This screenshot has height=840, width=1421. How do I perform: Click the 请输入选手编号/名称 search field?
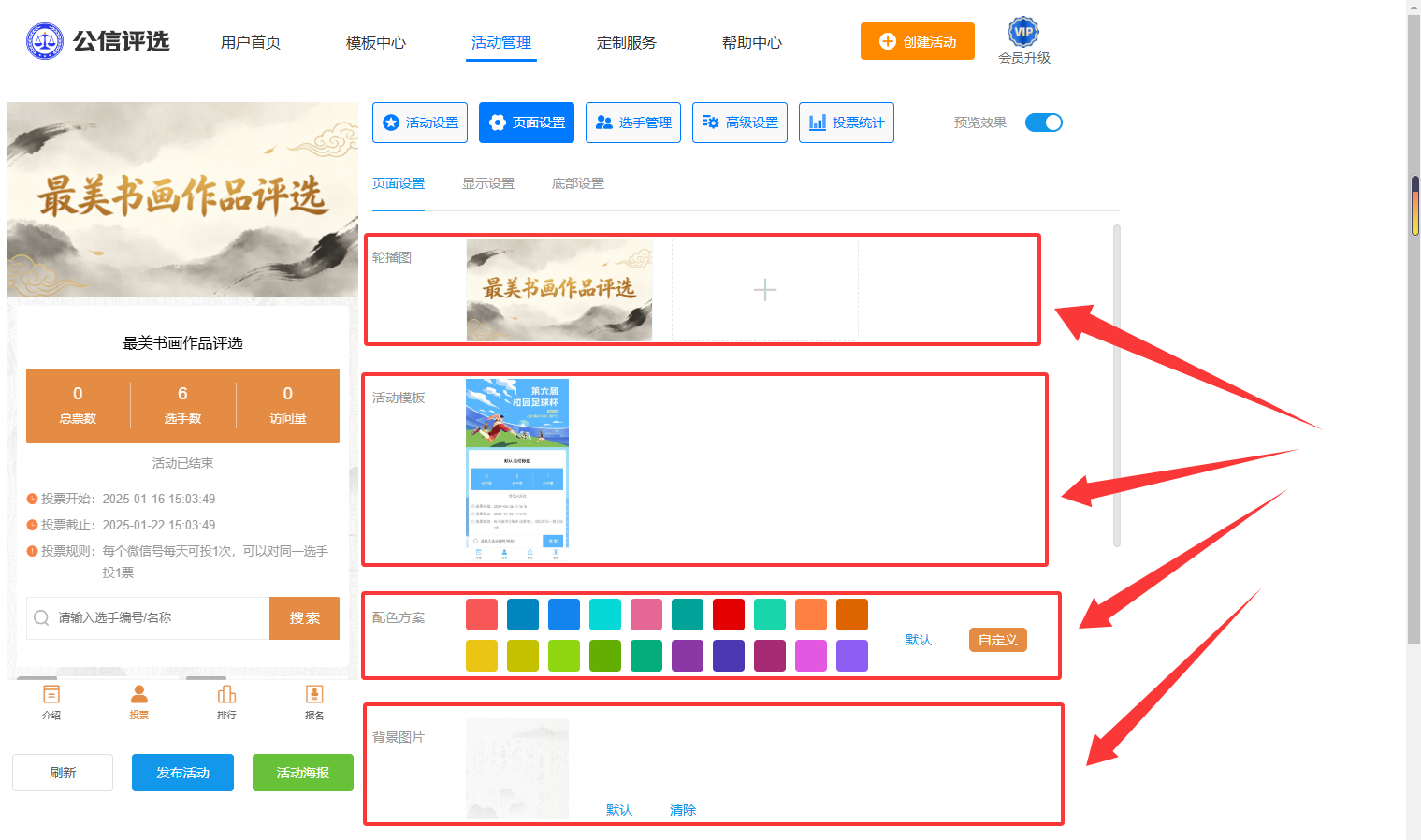click(148, 618)
